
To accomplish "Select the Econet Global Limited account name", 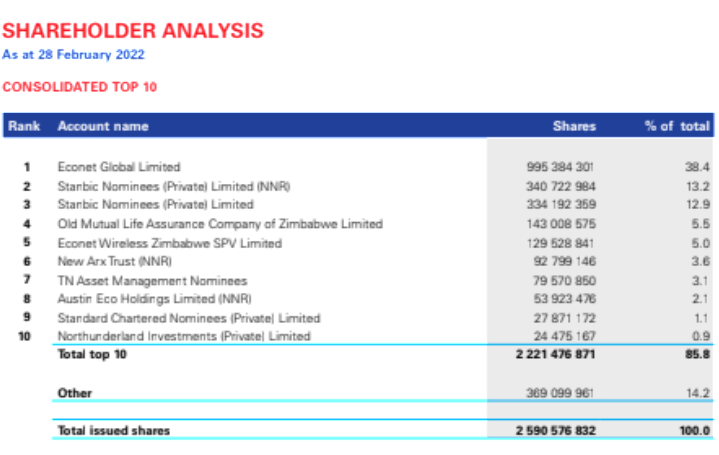I will tap(119, 166).
